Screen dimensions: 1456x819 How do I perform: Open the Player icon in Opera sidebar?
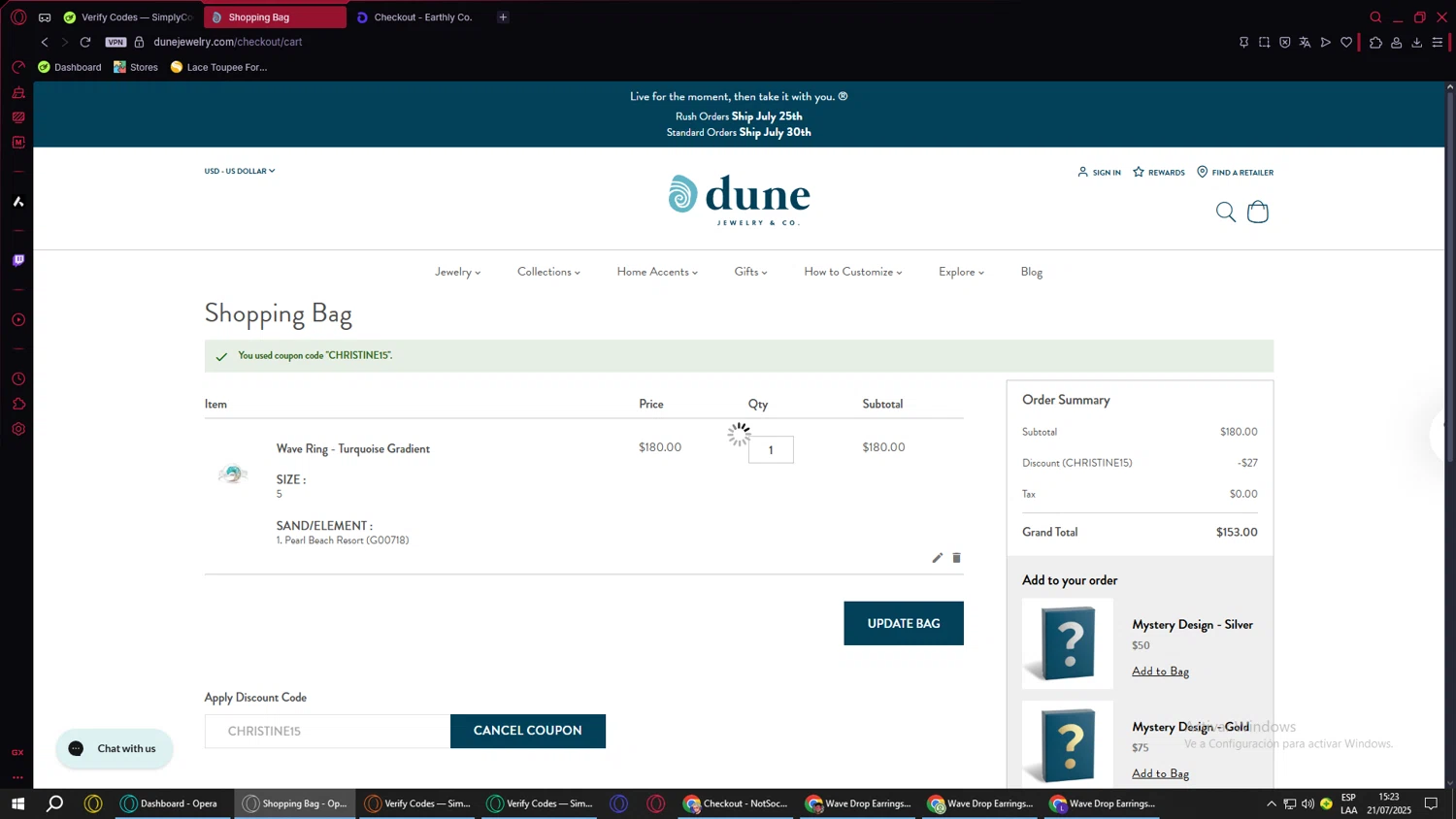tap(18, 319)
